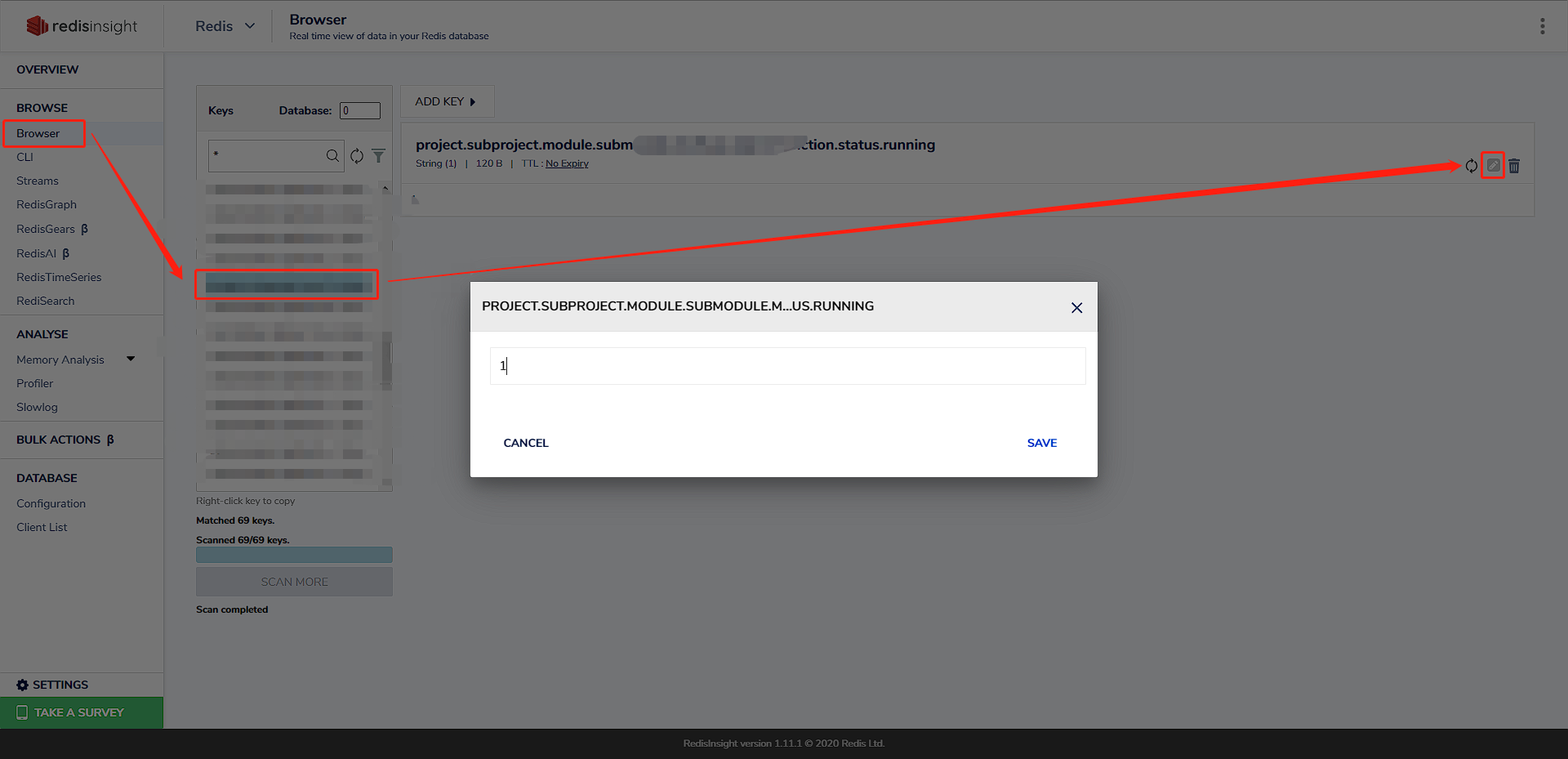Viewport: 1568px width, 759px height.
Task: Open the CLI page in the sidebar
Action: (x=25, y=157)
